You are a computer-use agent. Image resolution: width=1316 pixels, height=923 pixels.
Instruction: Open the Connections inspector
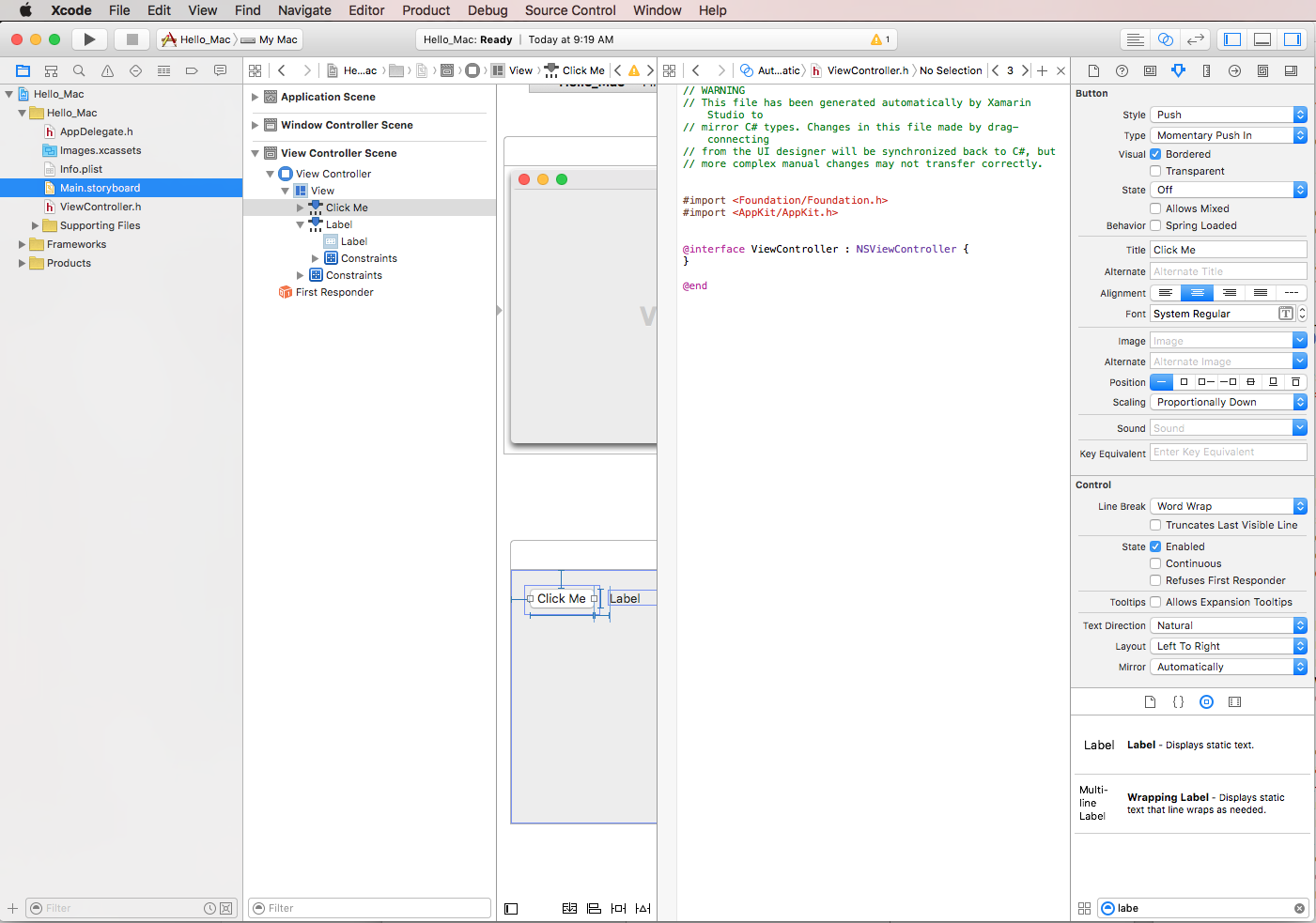1234,70
